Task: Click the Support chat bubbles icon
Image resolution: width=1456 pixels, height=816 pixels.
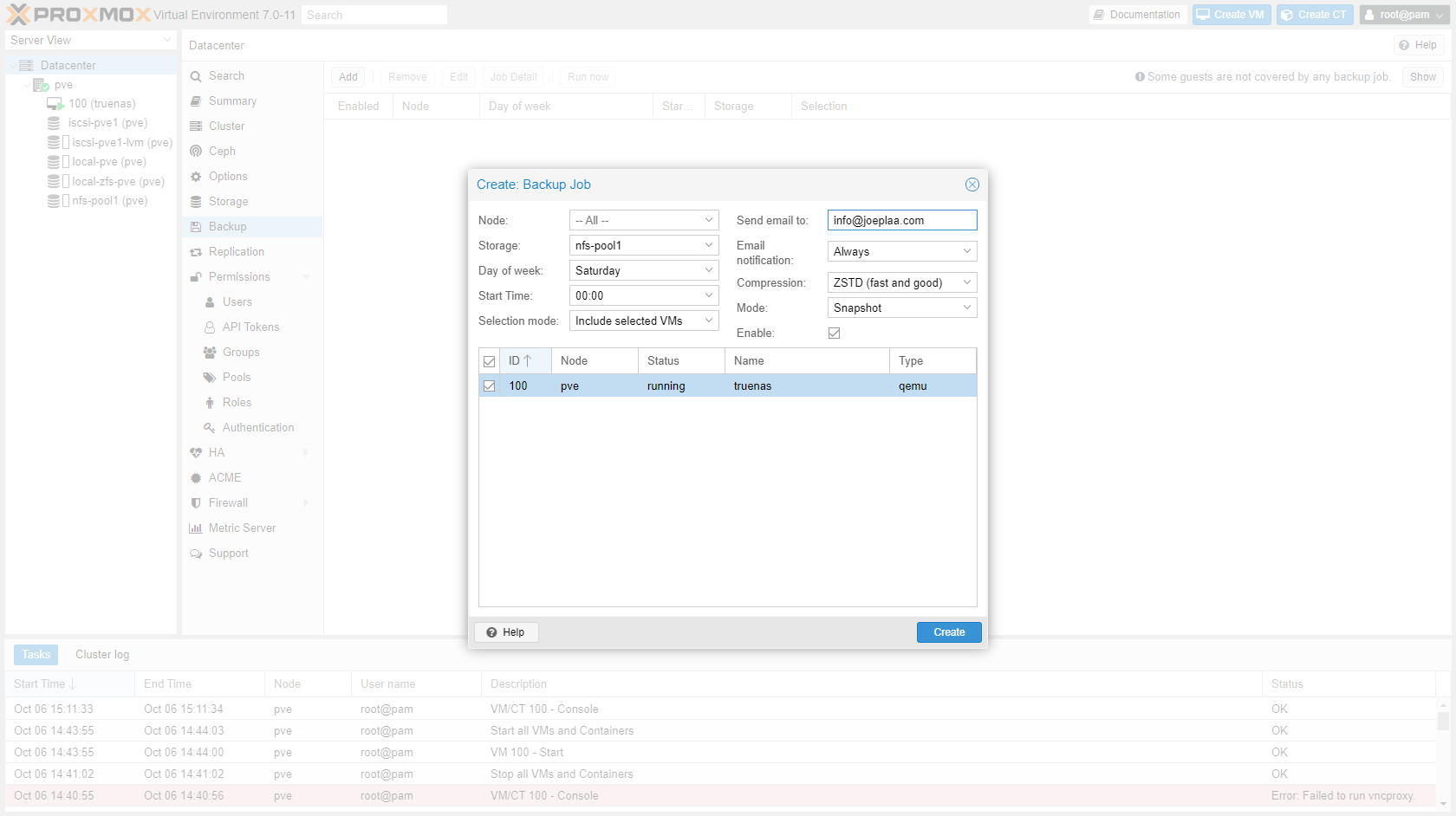Action: 196,554
